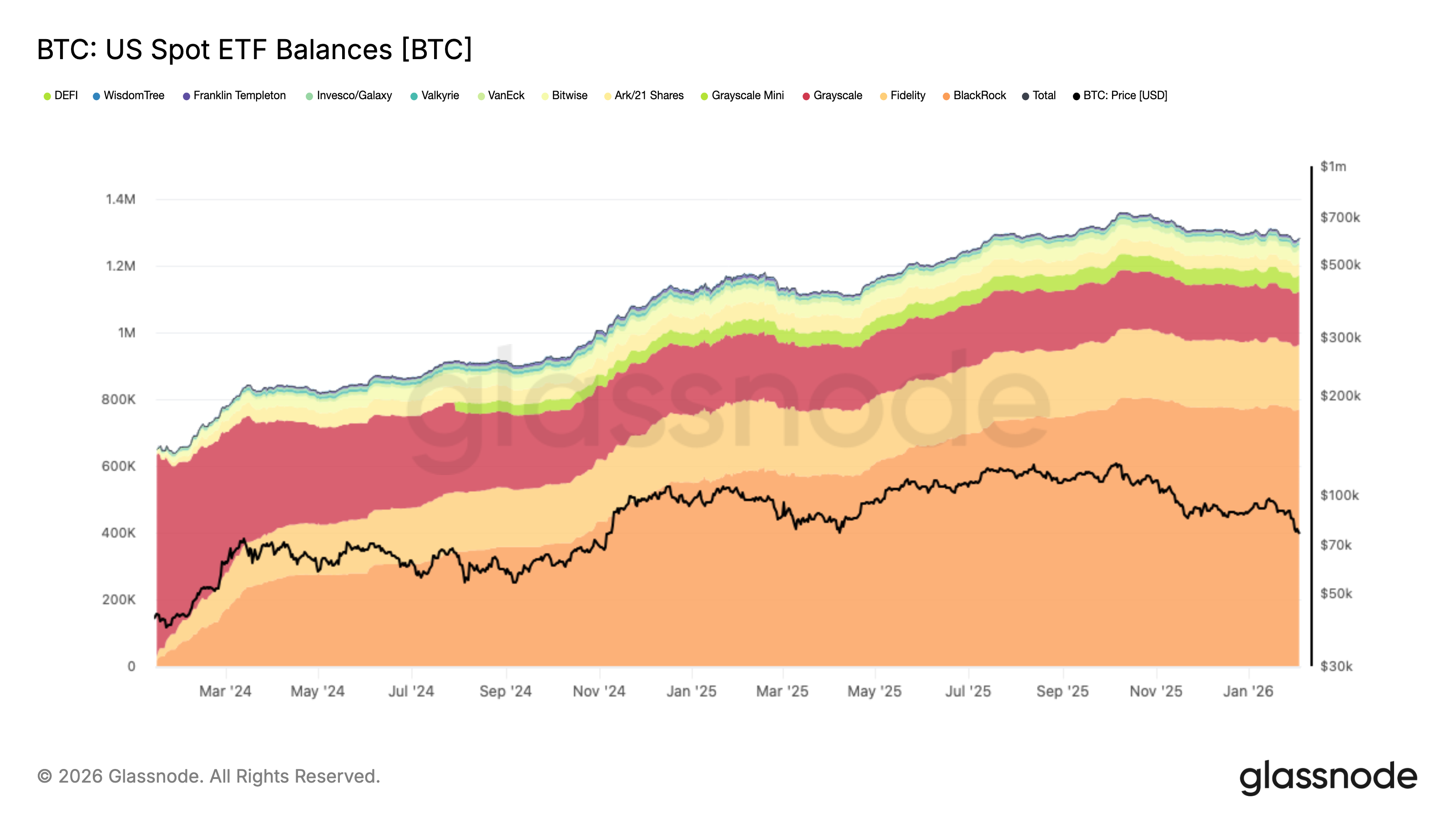Click the black BTC: Price legend dot
The image size is (1456, 819).
pyautogui.click(x=1076, y=96)
